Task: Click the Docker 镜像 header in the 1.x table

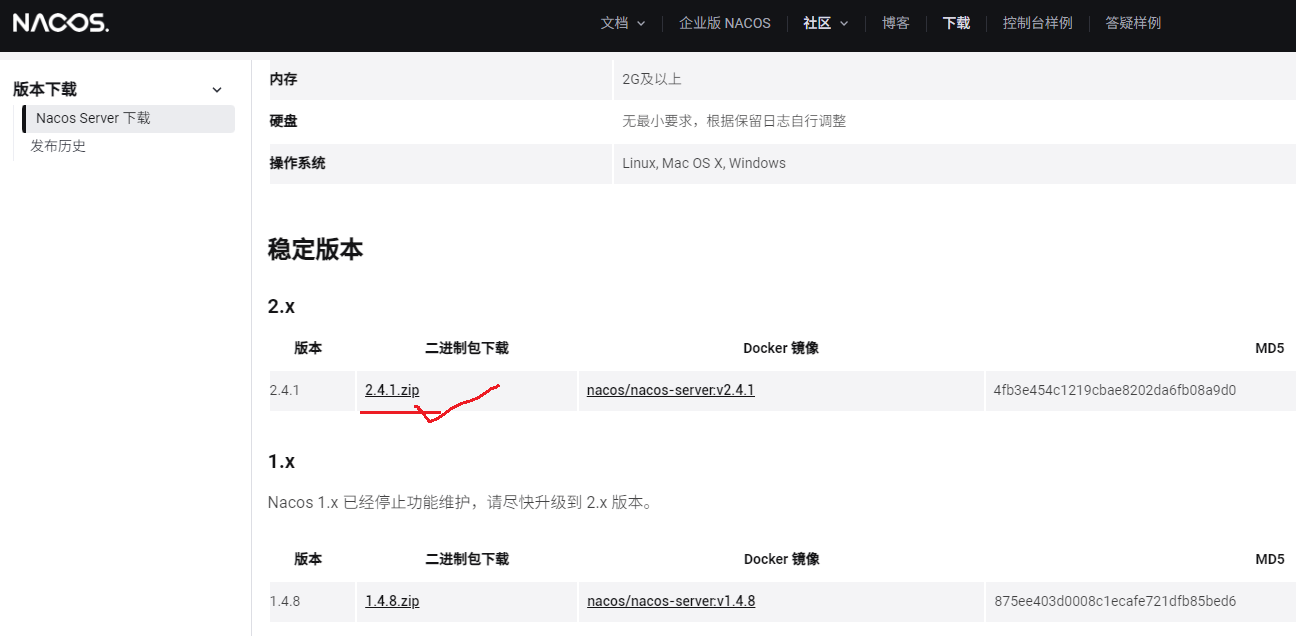Action: pyautogui.click(x=781, y=559)
